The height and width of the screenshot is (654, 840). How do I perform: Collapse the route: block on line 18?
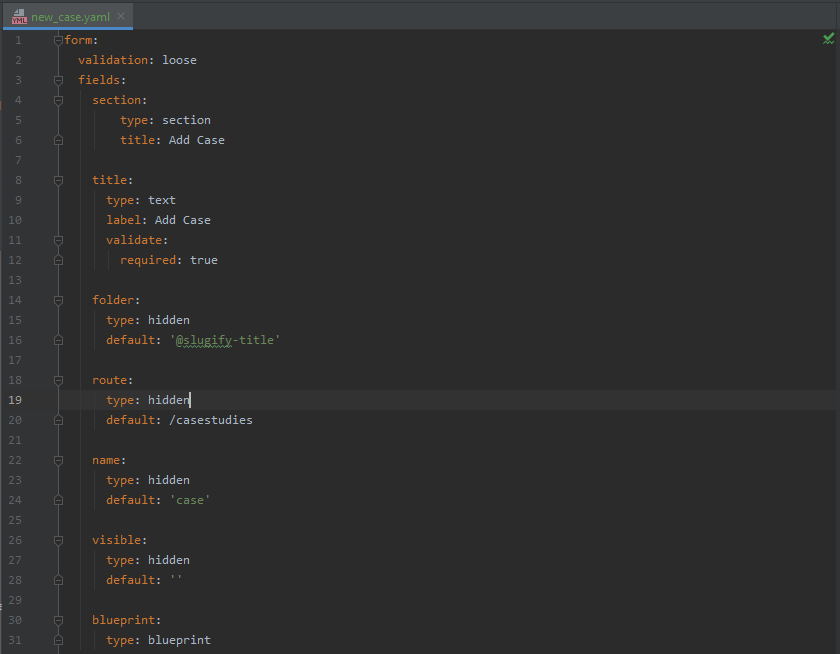tap(58, 380)
